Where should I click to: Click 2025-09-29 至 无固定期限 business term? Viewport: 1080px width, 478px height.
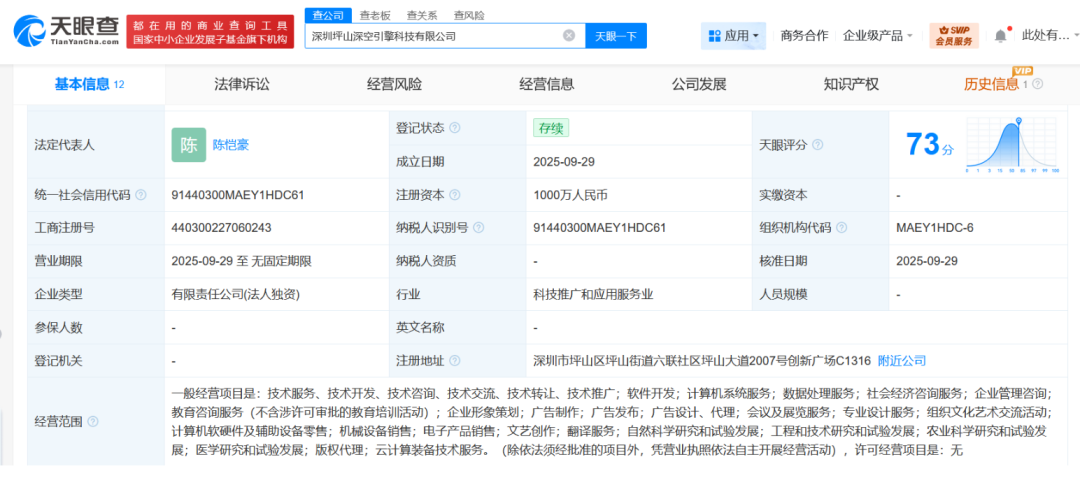(242, 261)
